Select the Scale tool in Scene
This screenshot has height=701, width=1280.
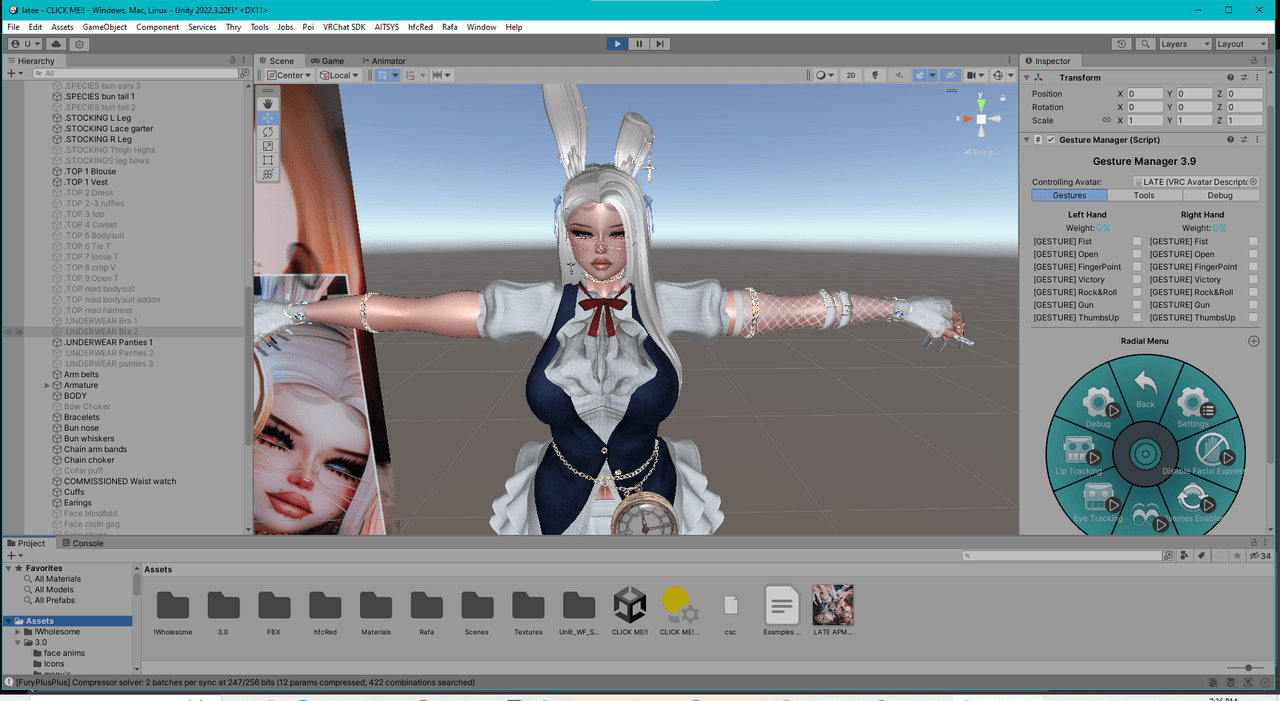[x=268, y=146]
